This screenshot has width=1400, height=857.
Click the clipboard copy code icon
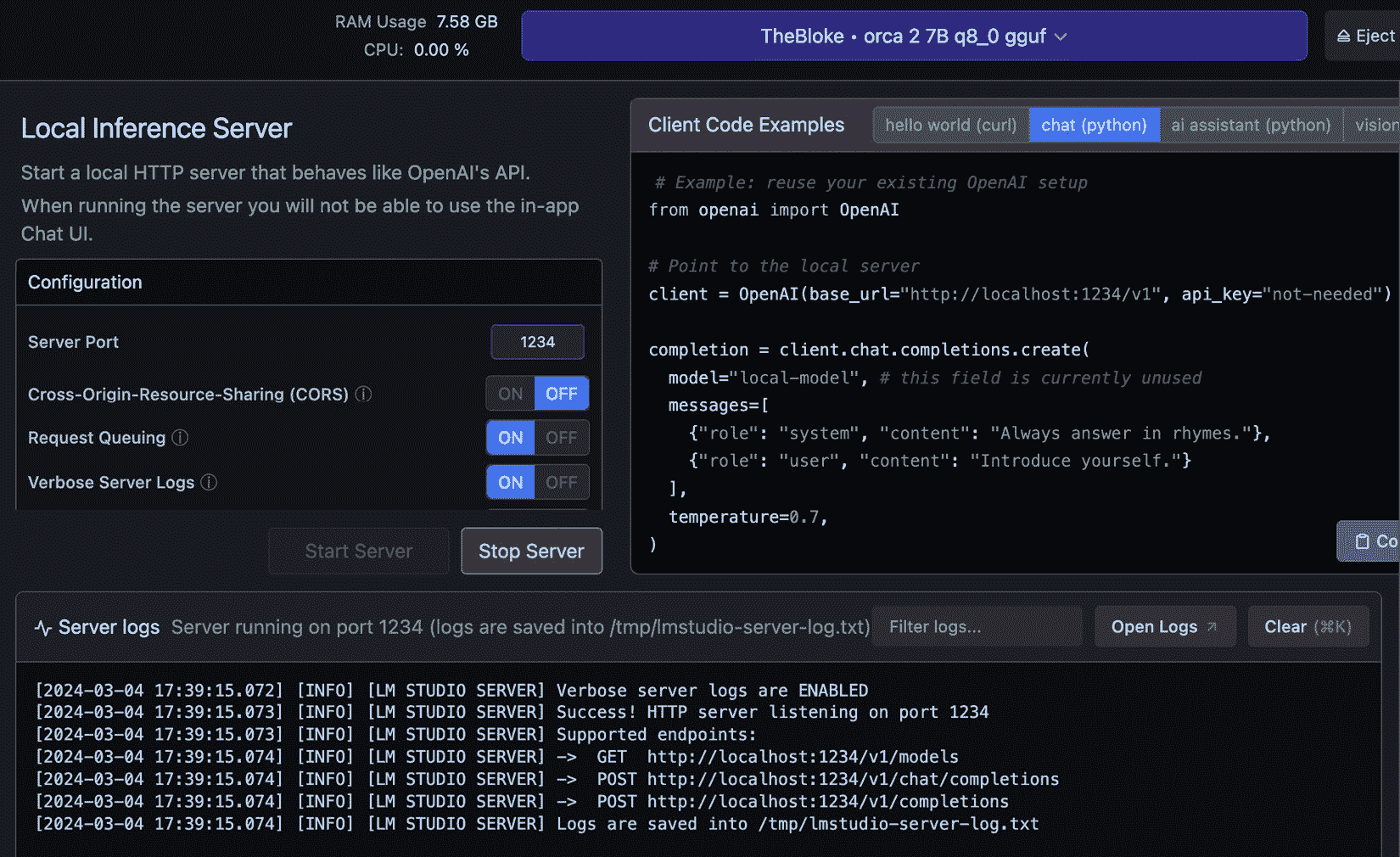point(1362,541)
